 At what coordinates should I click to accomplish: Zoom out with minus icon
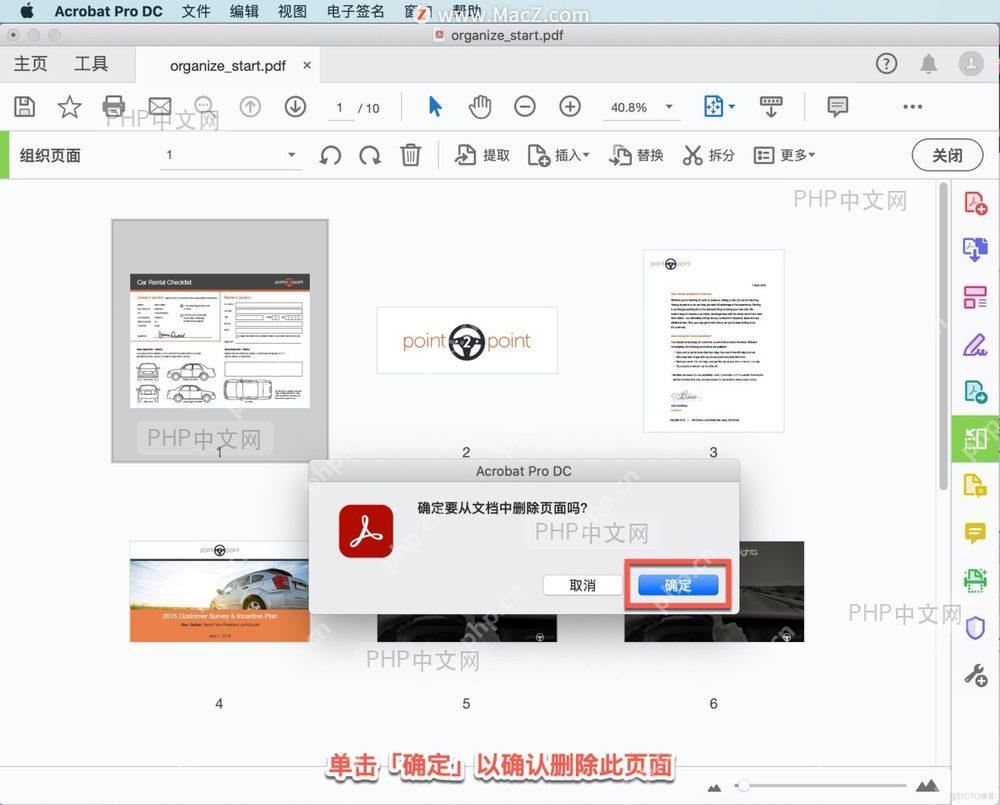click(x=525, y=107)
